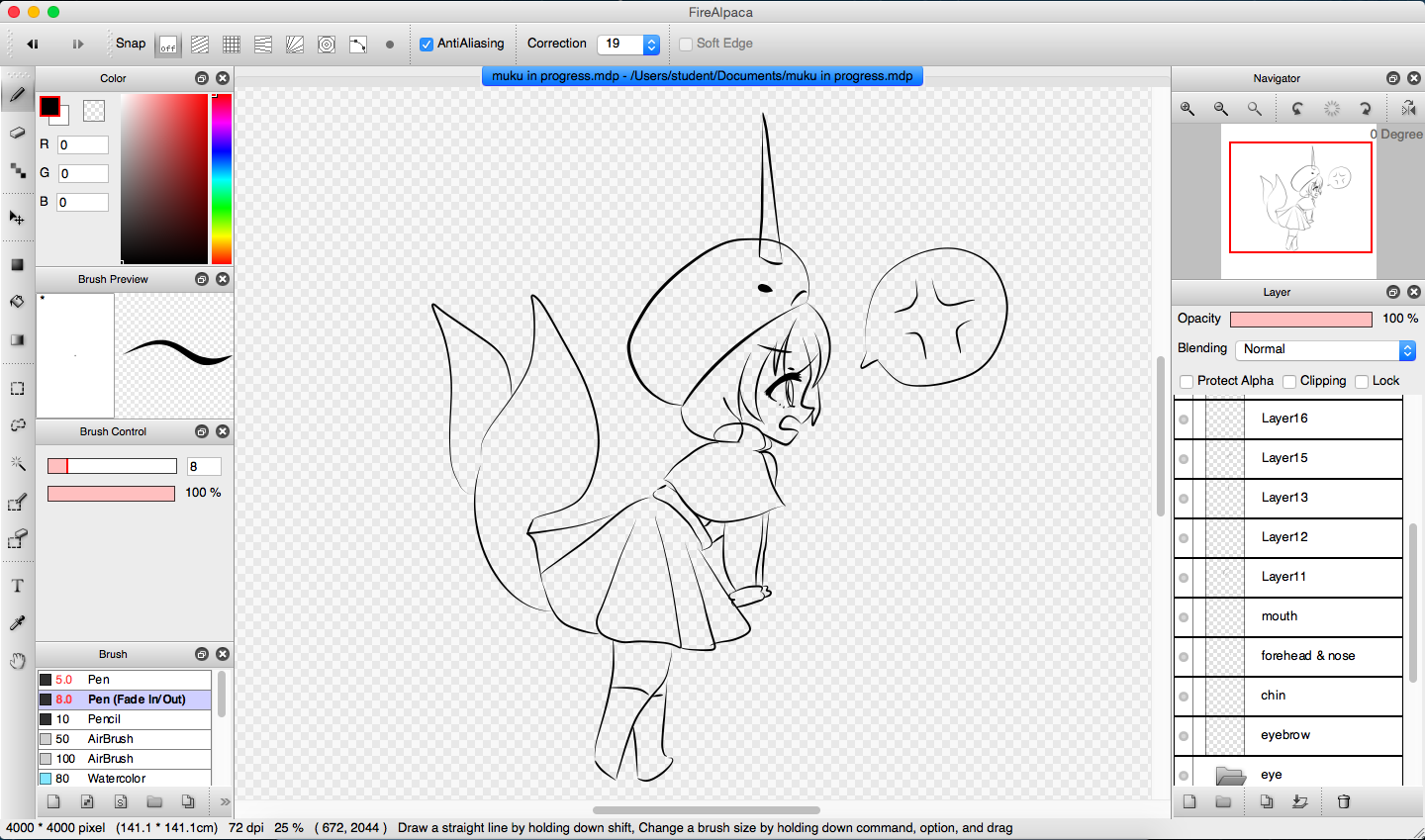Click the brush size number field
The width and height of the screenshot is (1425, 840).
pos(204,466)
